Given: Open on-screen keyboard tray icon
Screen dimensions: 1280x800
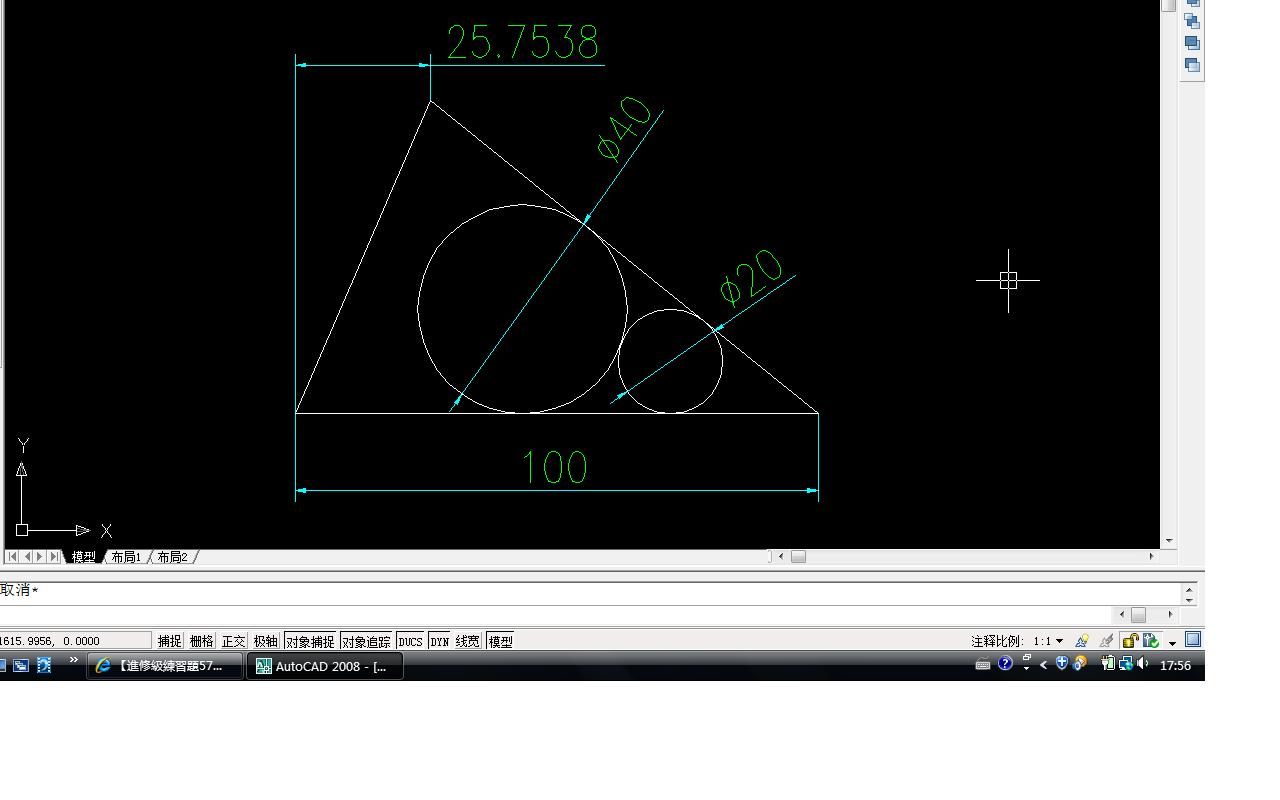Looking at the screenshot, I should [983, 665].
